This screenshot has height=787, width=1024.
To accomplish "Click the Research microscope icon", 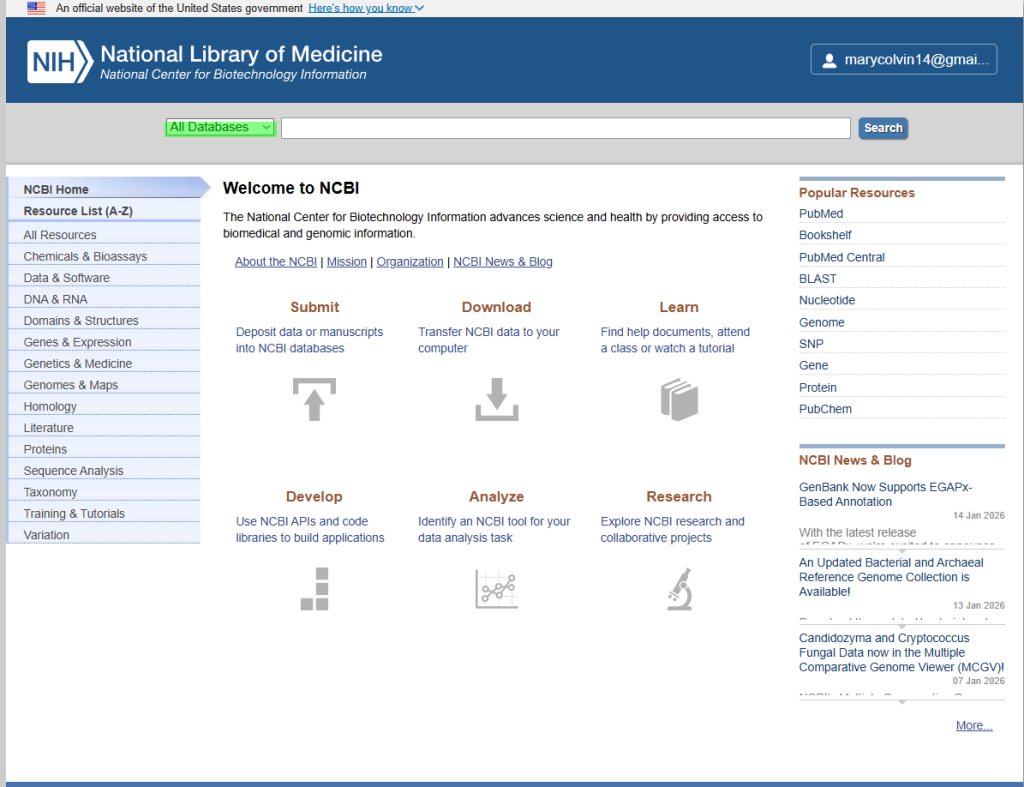I will point(679,588).
